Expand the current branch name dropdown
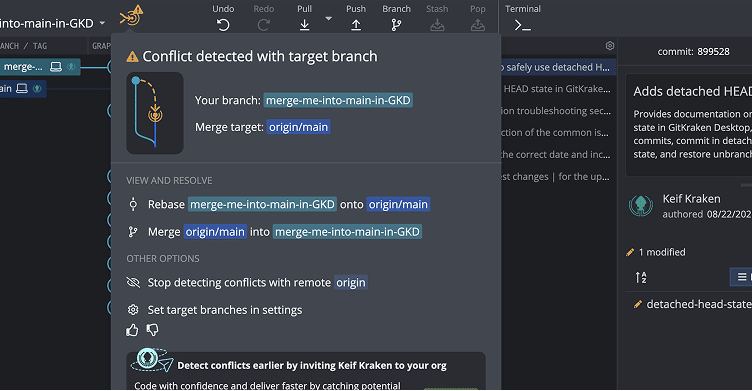 pos(102,23)
